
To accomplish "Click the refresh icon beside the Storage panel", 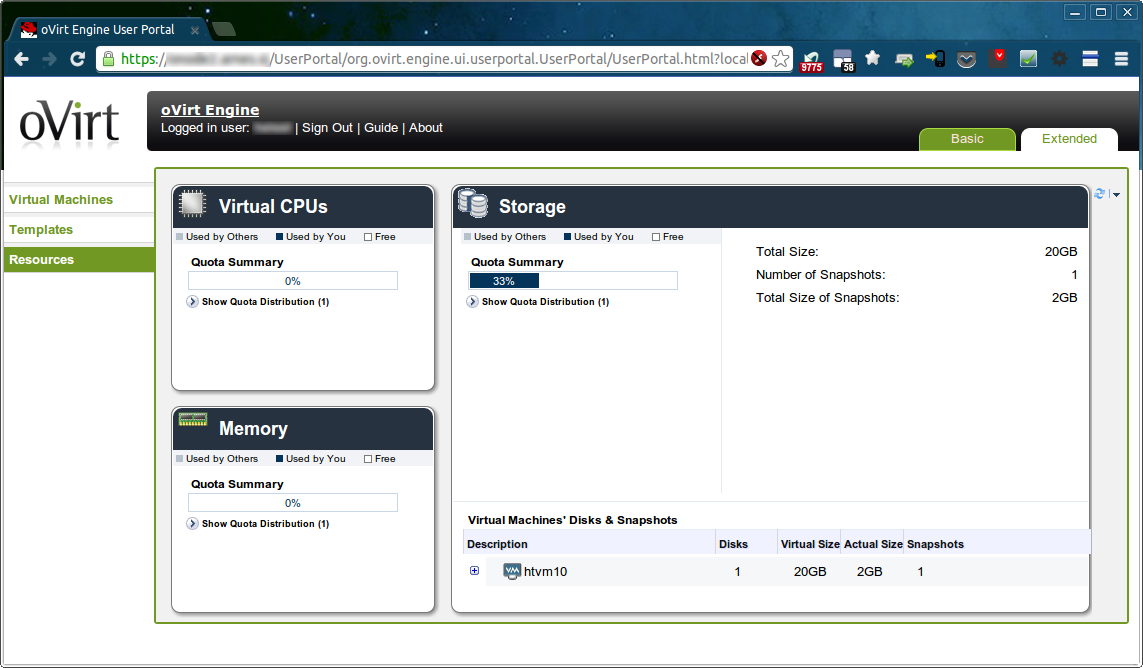I will click(x=1100, y=194).
